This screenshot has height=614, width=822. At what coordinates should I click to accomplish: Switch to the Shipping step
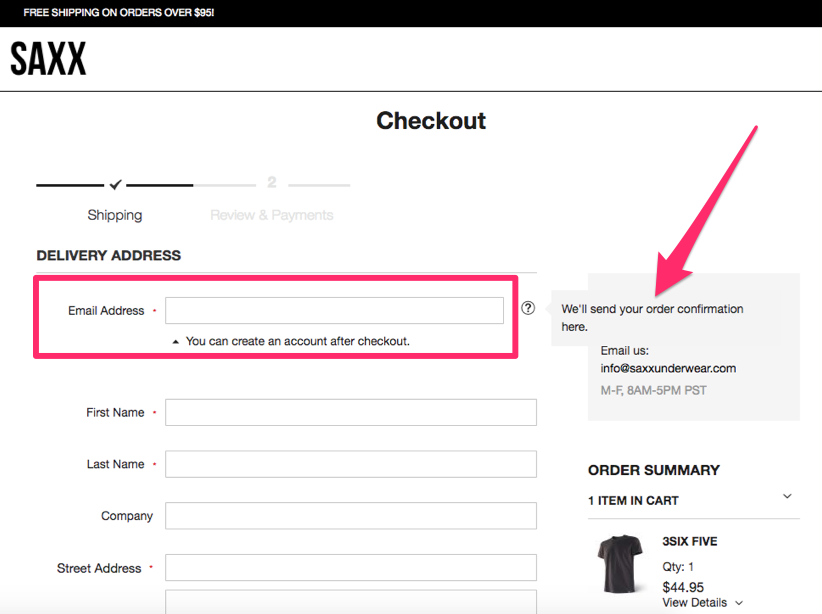(x=115, y=215)
